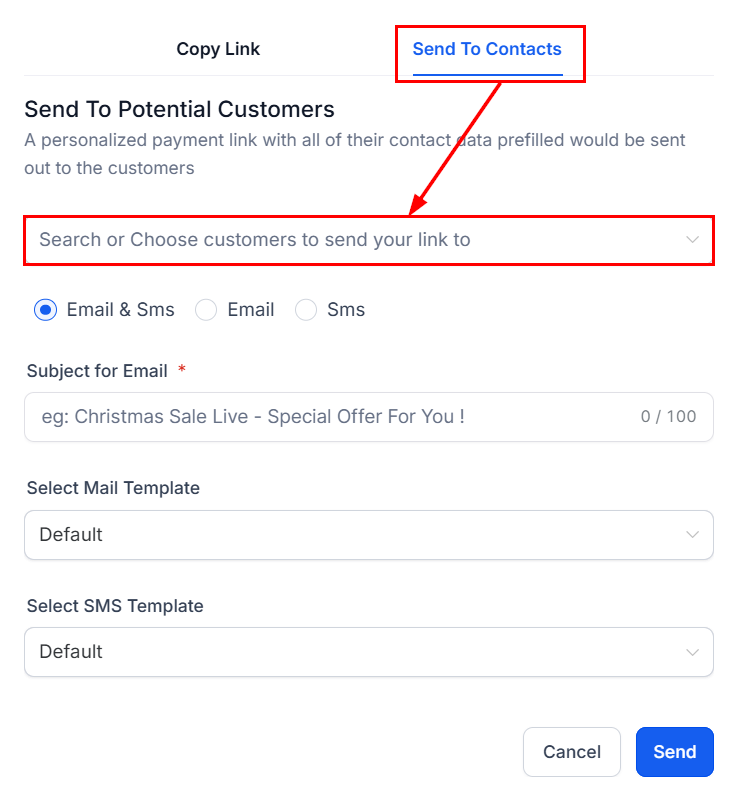739x798 pixels.
Task: Choose the Email only radio button
Action: [x=206, y=310]
